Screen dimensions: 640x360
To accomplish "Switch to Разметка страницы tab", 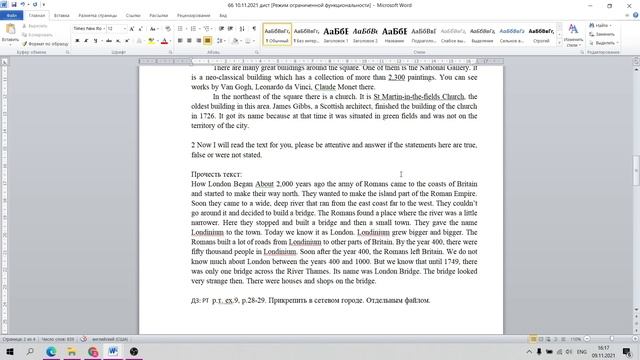I will point(98,16).
